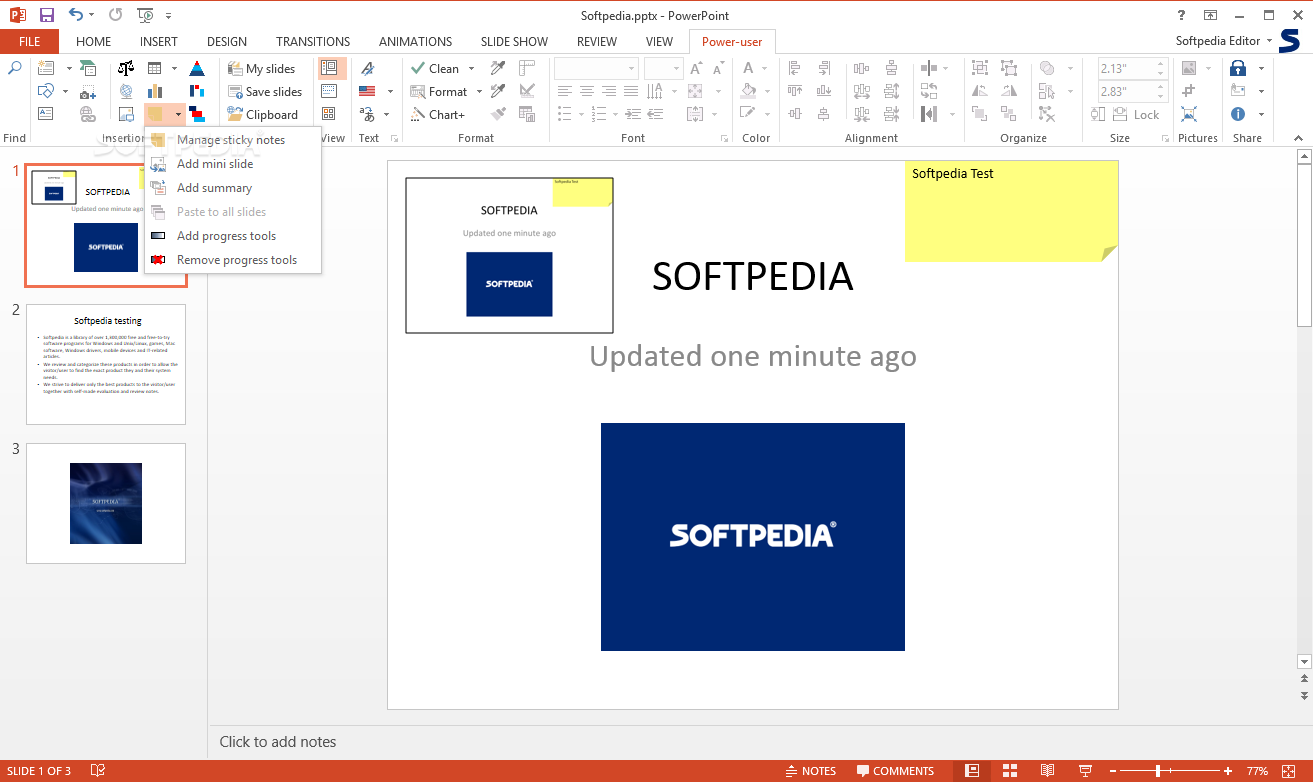Open the FILE tab

30,42
